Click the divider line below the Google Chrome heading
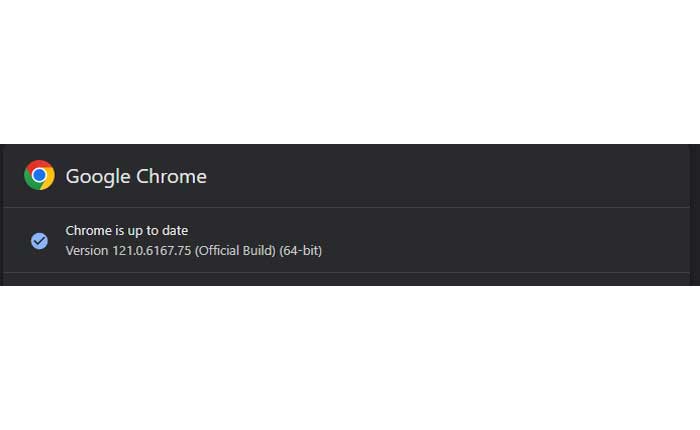 [x=350, y=208]
